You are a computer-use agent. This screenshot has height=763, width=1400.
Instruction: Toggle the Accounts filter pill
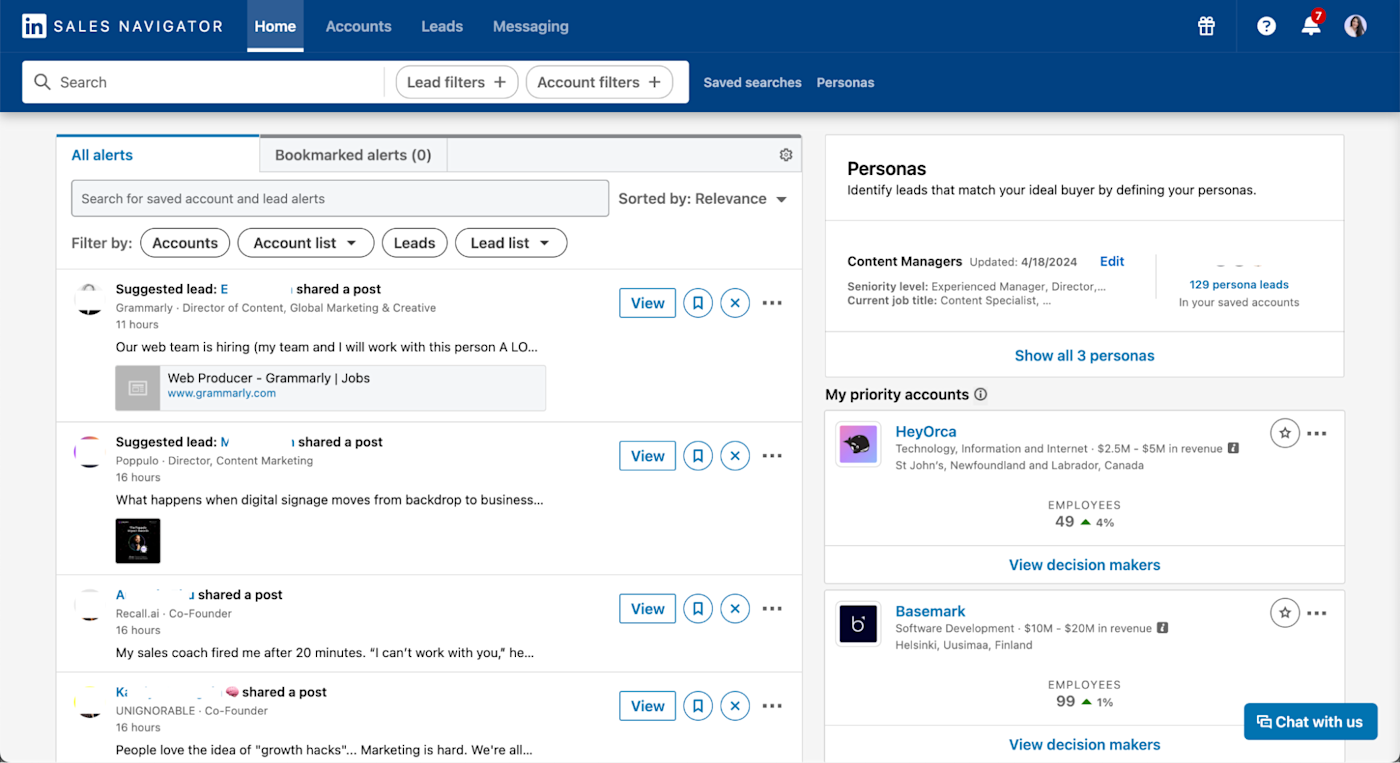point(185,243)
